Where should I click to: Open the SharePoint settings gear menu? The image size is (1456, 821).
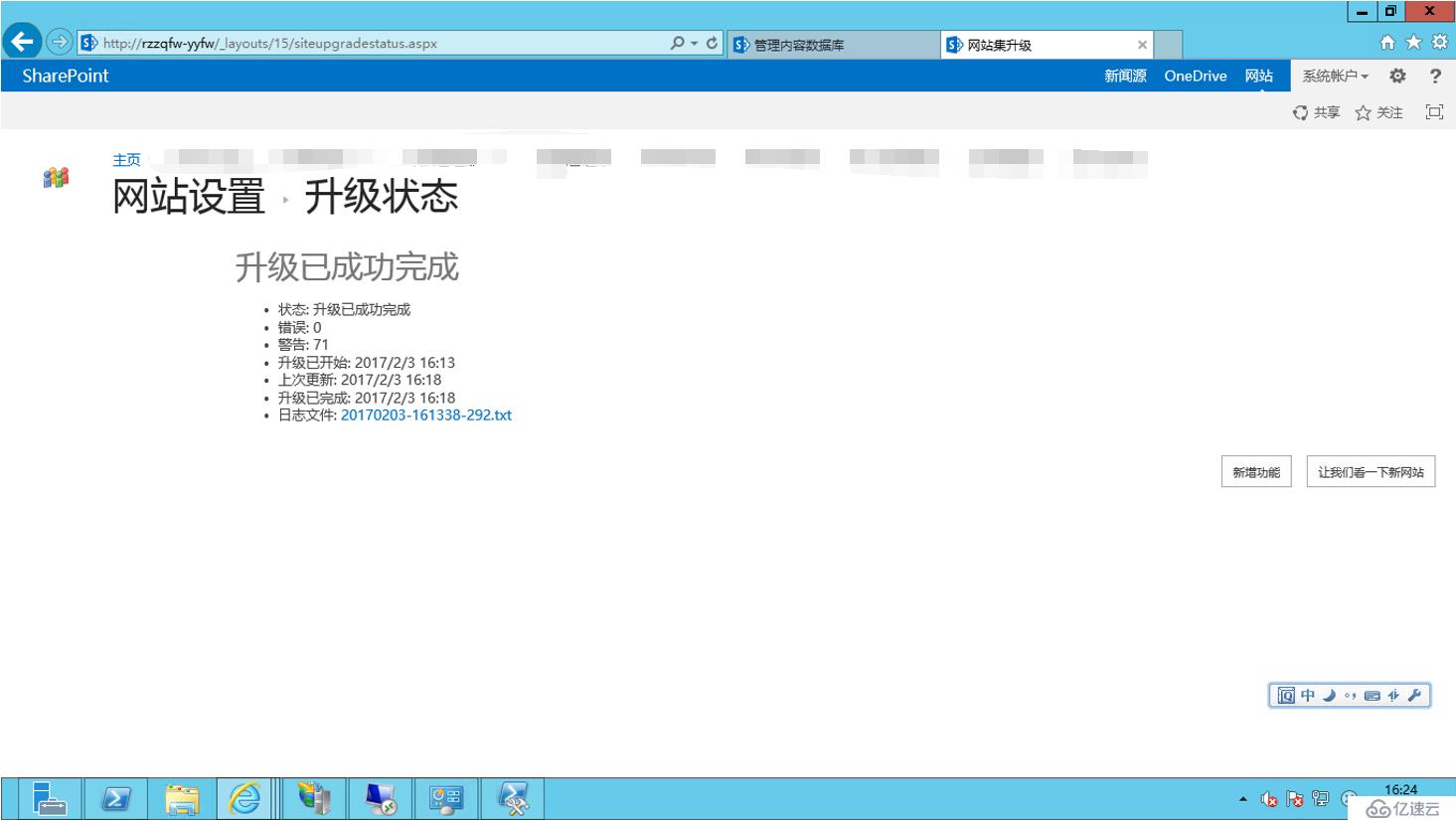click(1397, 76)
